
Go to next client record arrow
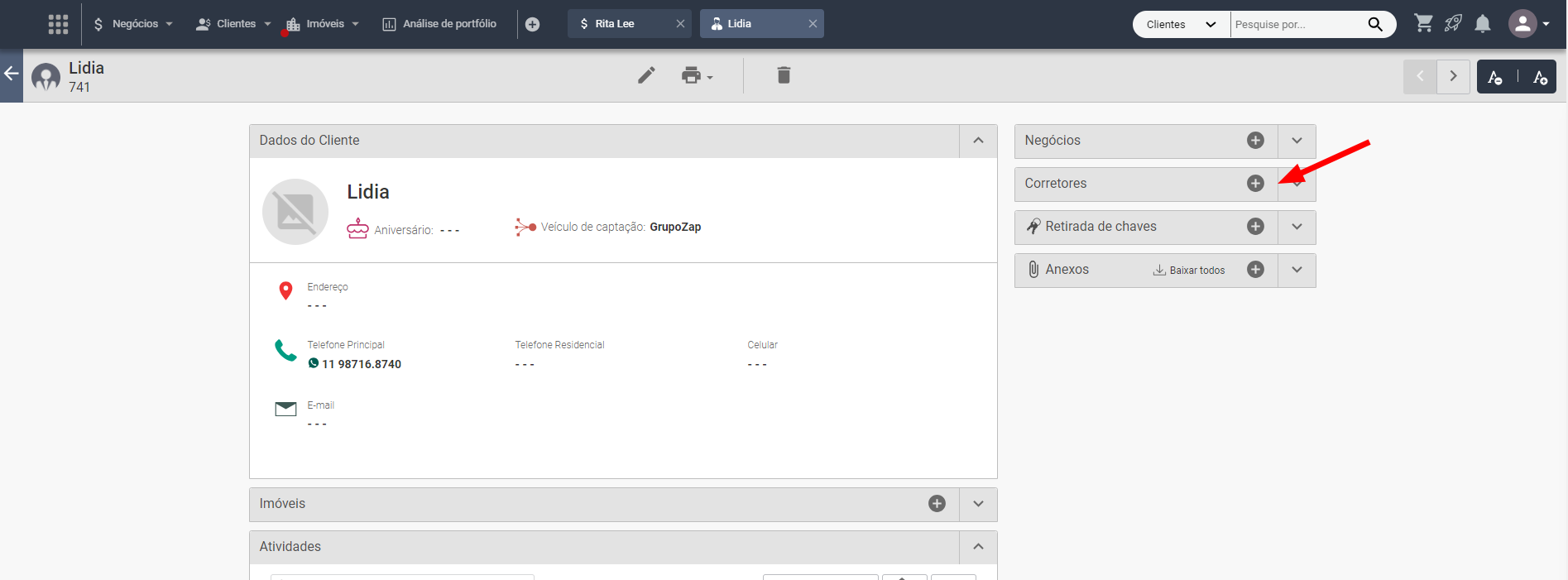click(1453, 76)
